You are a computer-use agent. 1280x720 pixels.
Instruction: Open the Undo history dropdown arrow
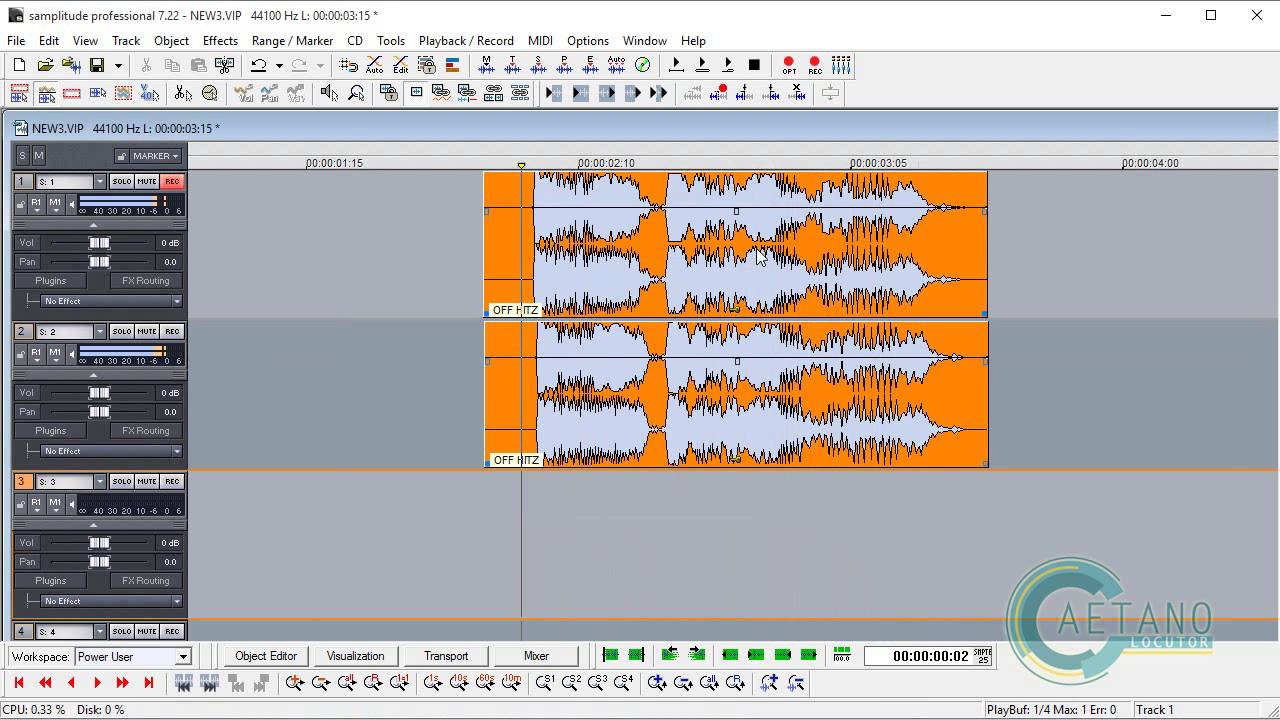(x=278, y=65)
